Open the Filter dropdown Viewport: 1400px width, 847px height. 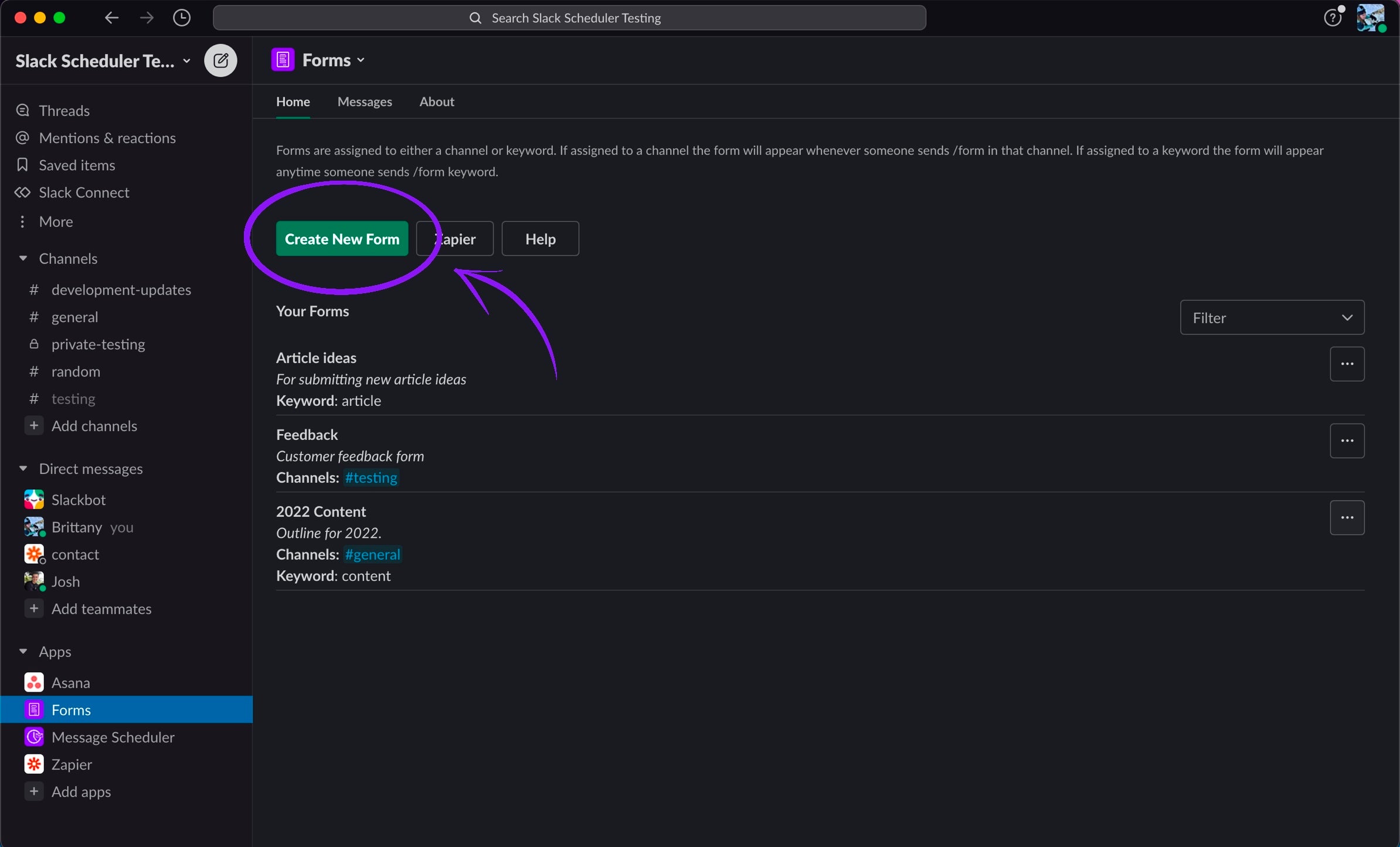tap(1272, 317)
